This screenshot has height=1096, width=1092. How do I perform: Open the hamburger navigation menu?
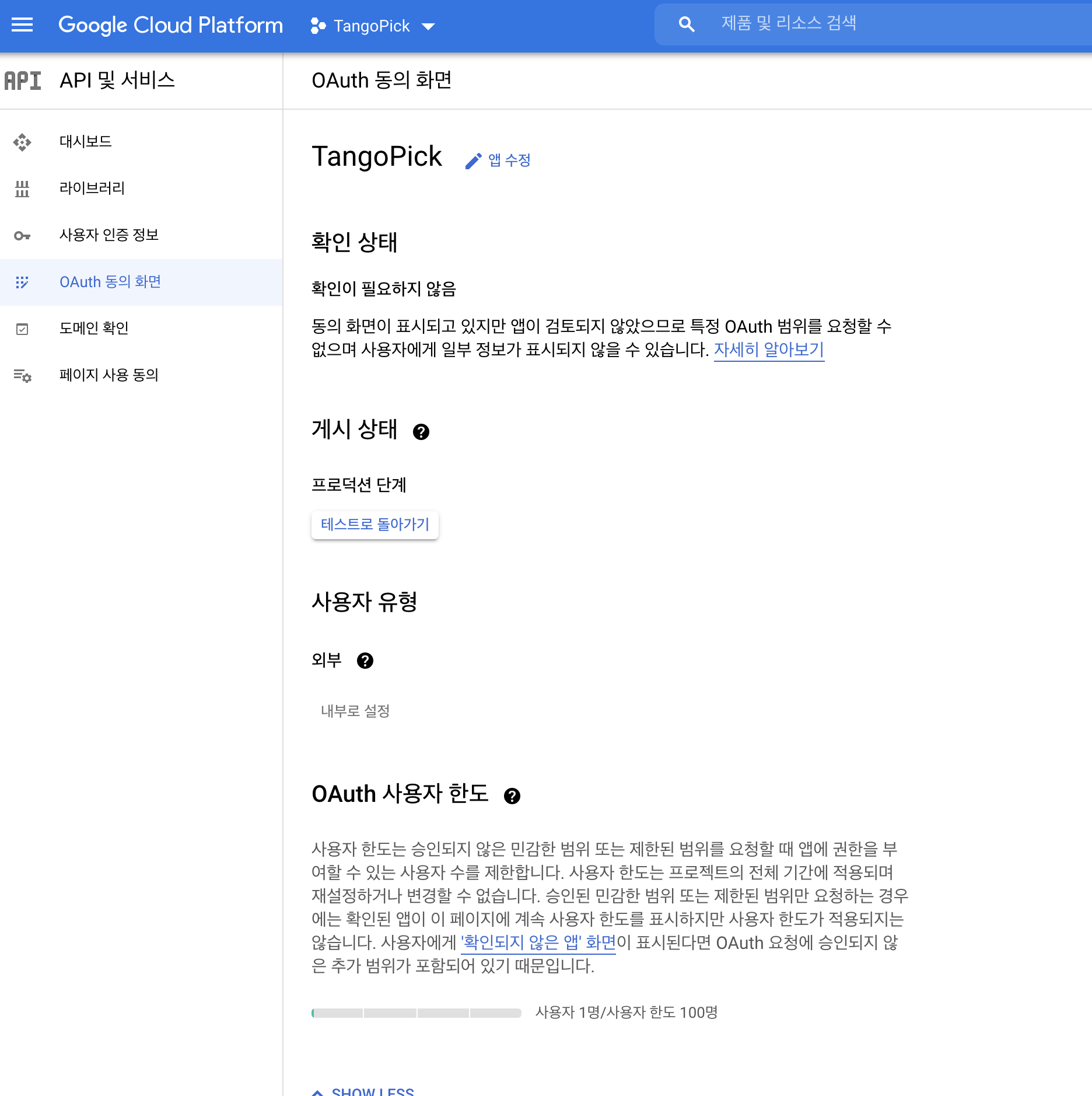click(x=22, y=25)
